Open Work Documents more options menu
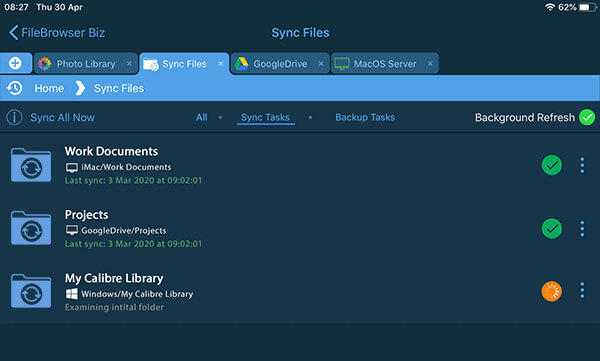Viewport: 600px width, 361px height. [582, 165]
